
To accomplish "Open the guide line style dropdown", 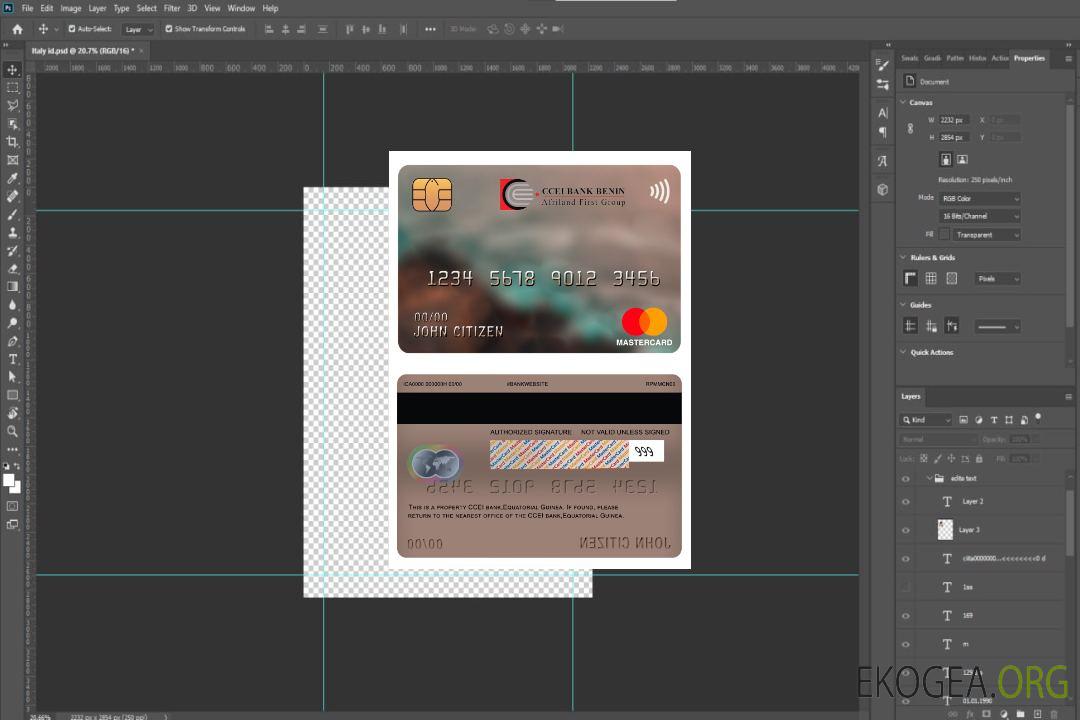I will pos(997,327).
